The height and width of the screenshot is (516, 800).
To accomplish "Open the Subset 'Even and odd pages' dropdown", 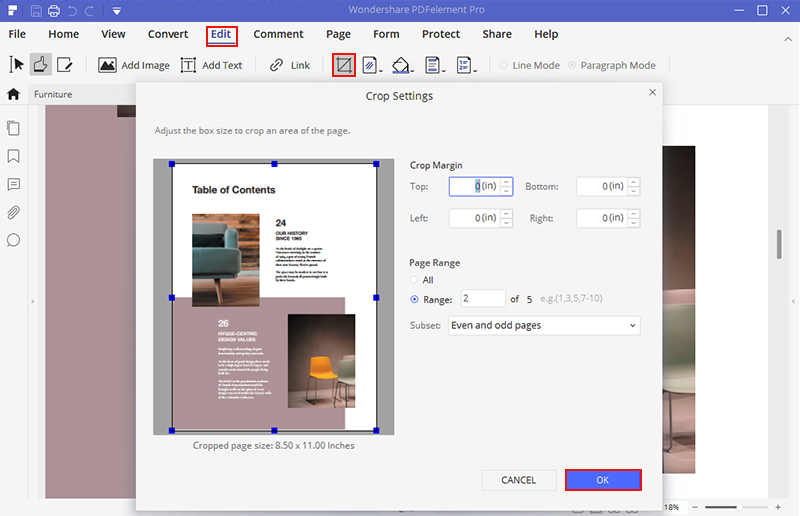I will tap(544, 326).
